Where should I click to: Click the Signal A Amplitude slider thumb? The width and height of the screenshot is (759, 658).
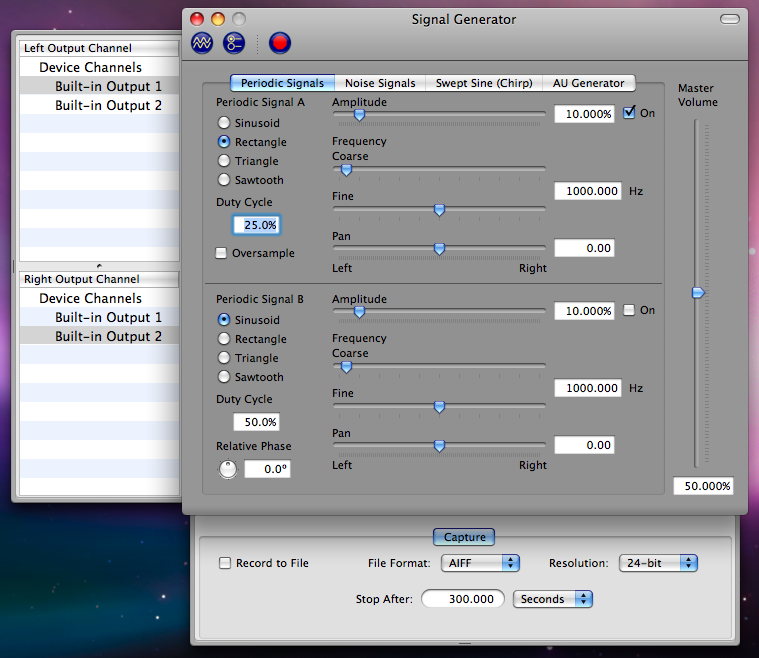tap(359, 115)
